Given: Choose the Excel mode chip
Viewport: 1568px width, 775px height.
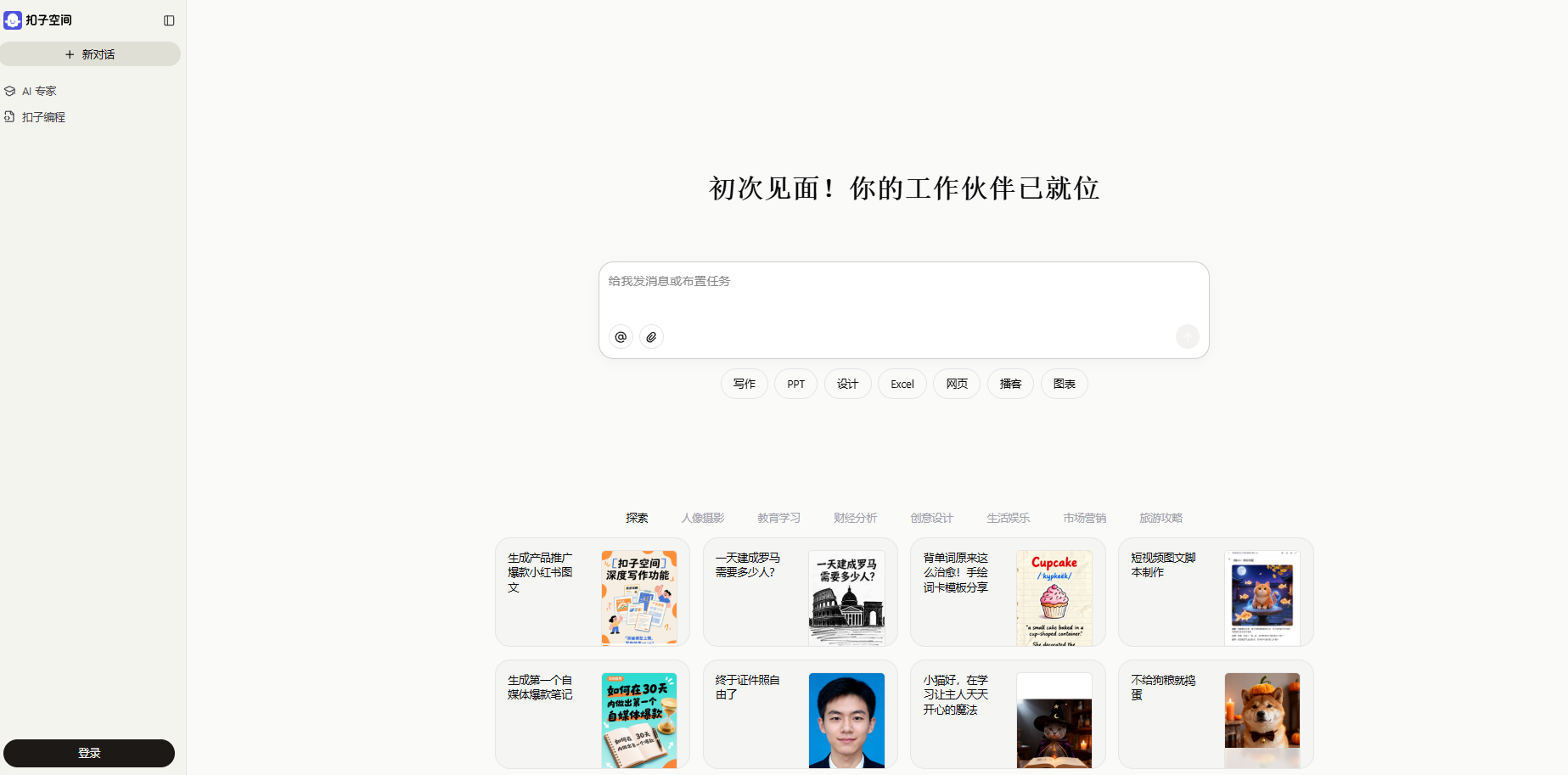Looking at the screenshot, I should 902,384.
